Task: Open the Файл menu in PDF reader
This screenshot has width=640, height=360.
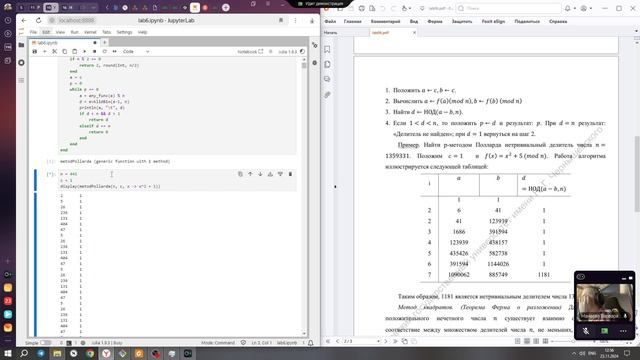Action: 330,21
